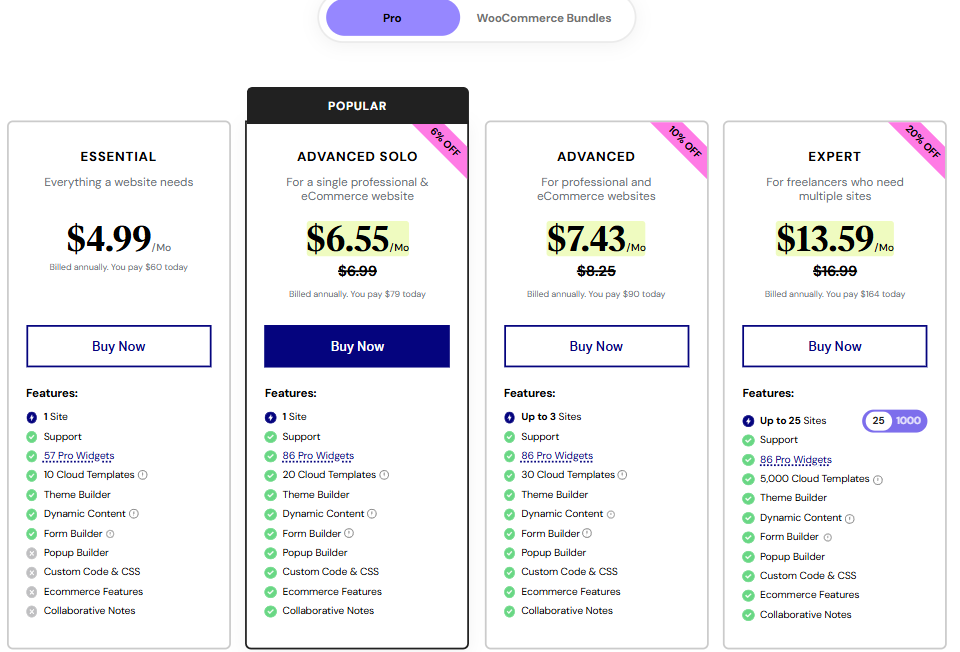960x652 pixels.
Task: Open info tooltip beside 20 Cloud Templates
Action: tap(386, 475)
